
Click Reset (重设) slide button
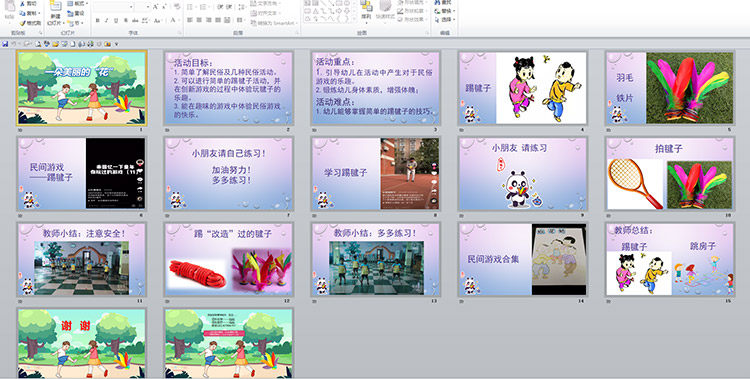pyautogui.click(x=76, y=13)
